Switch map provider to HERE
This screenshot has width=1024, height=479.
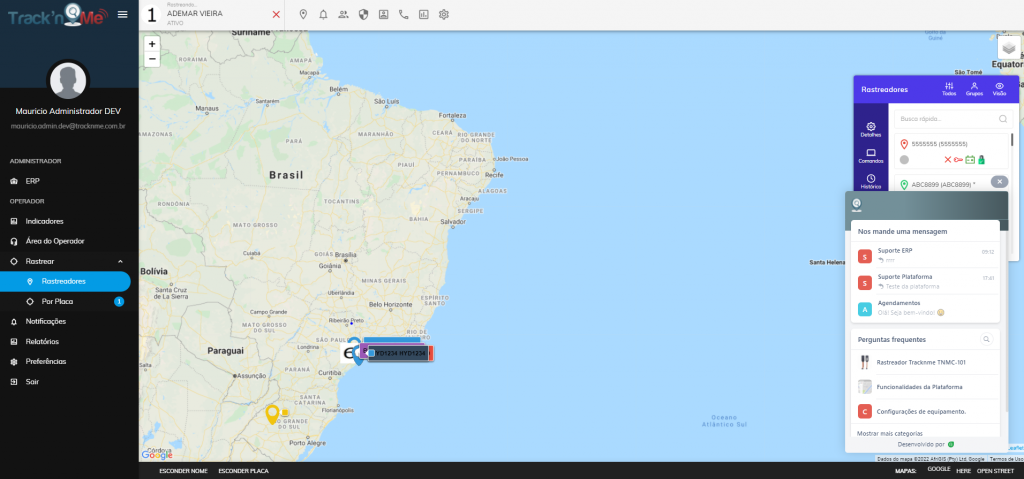coord(963,471)
